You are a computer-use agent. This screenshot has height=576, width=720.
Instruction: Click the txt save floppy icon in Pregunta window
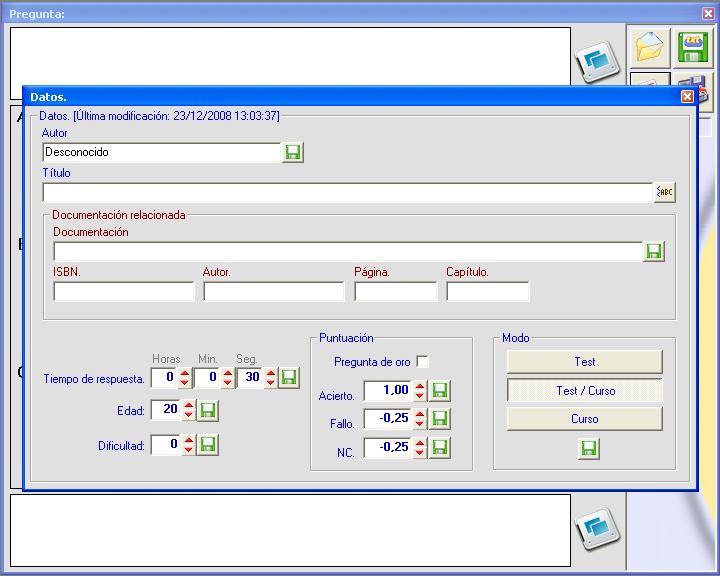692,46
